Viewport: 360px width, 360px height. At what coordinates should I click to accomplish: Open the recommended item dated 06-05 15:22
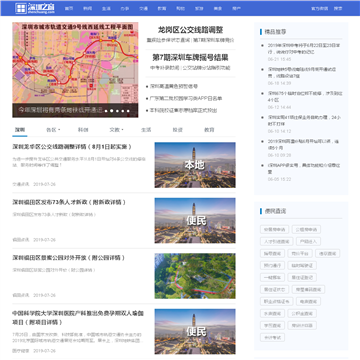(x=304, y=169)
